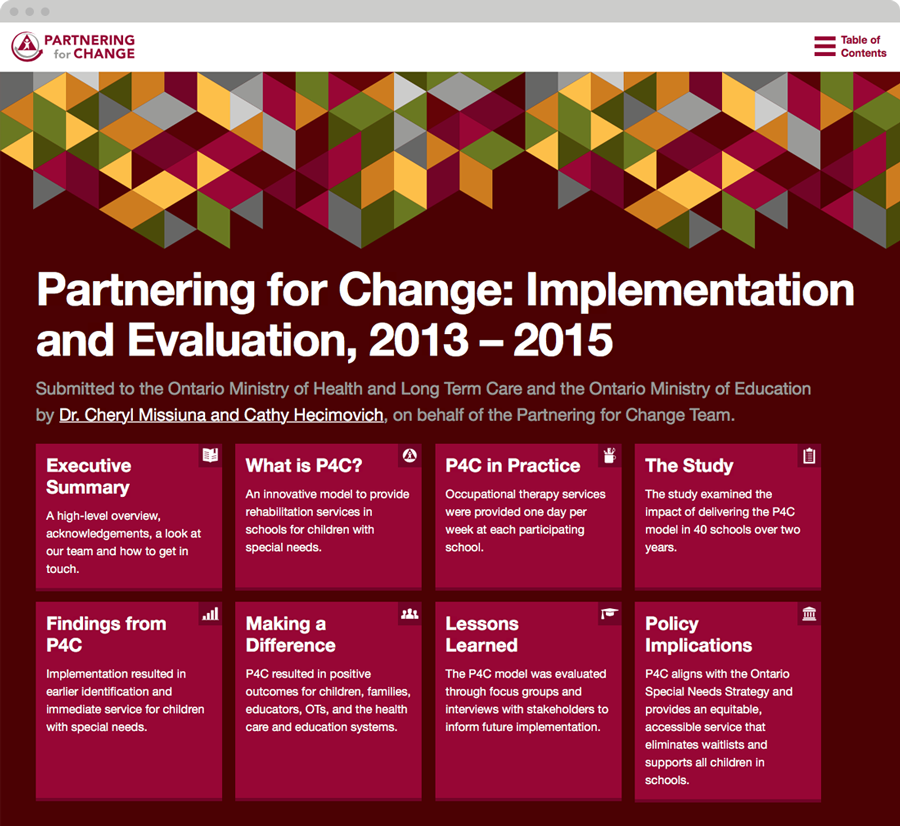Click the clipboard icon on The Study card
This screenshot has width=900, height=826.
809,456
